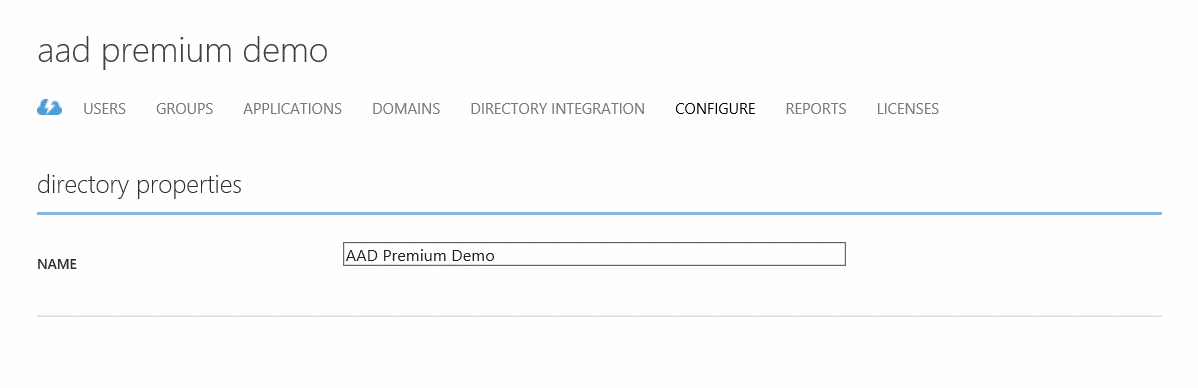This screenshot has height=388, width=1198.
Task: Click the blue cloud icon beside USERS
Action: click(50, 108)
